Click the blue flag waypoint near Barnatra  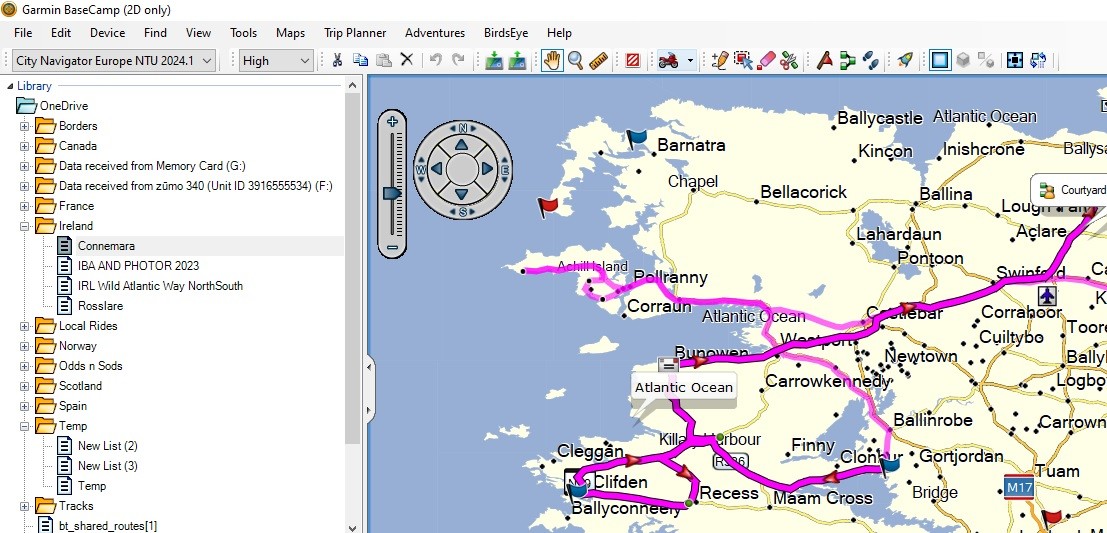(637, 138)
